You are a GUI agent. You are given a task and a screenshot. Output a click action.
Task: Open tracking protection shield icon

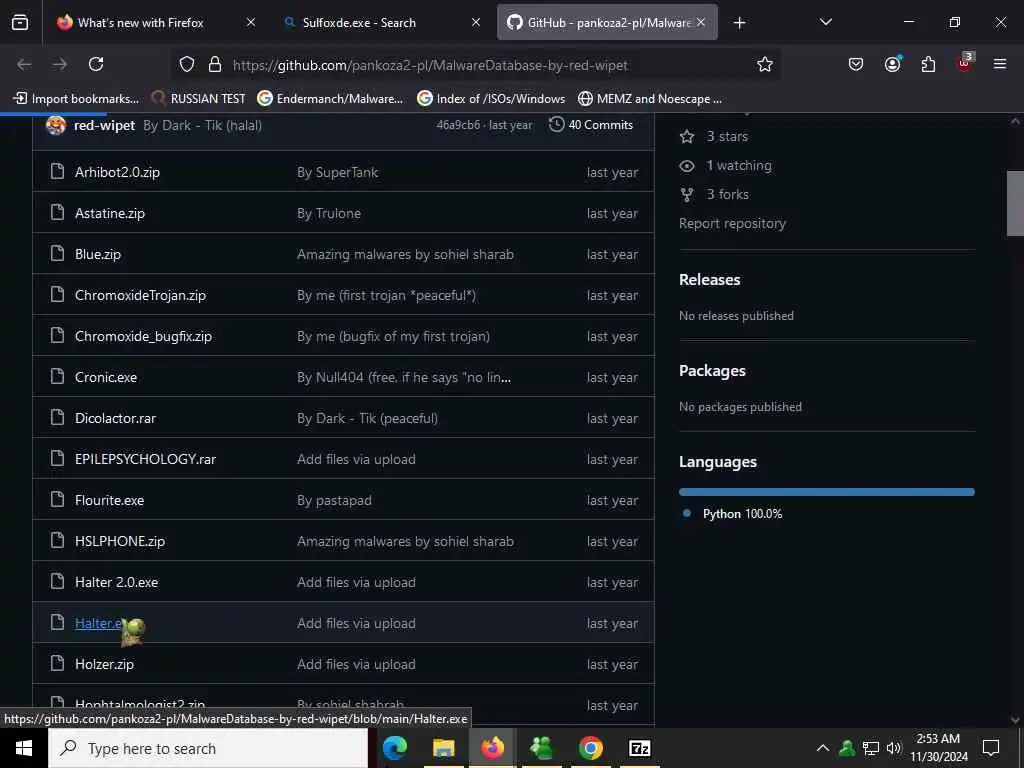point(187,64)
